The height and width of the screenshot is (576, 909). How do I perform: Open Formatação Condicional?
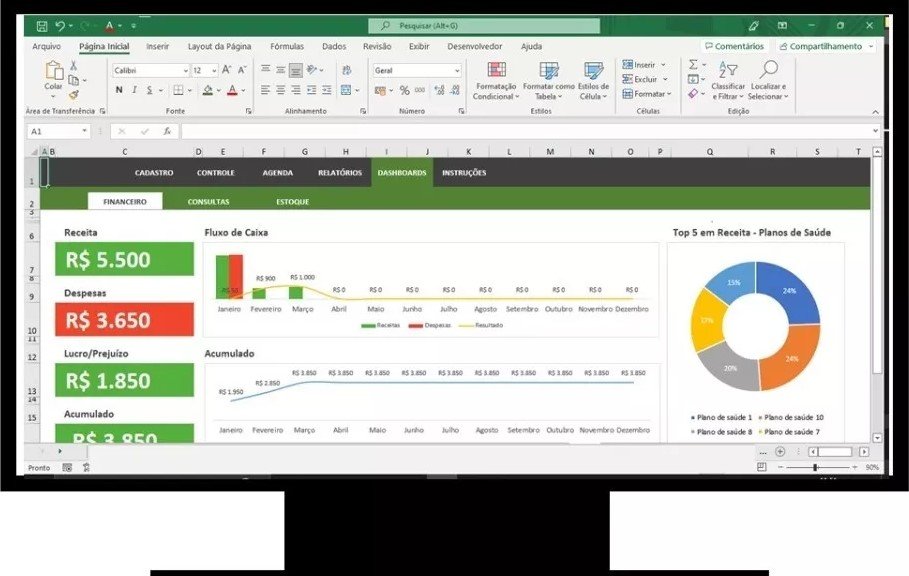pos(495,80)
